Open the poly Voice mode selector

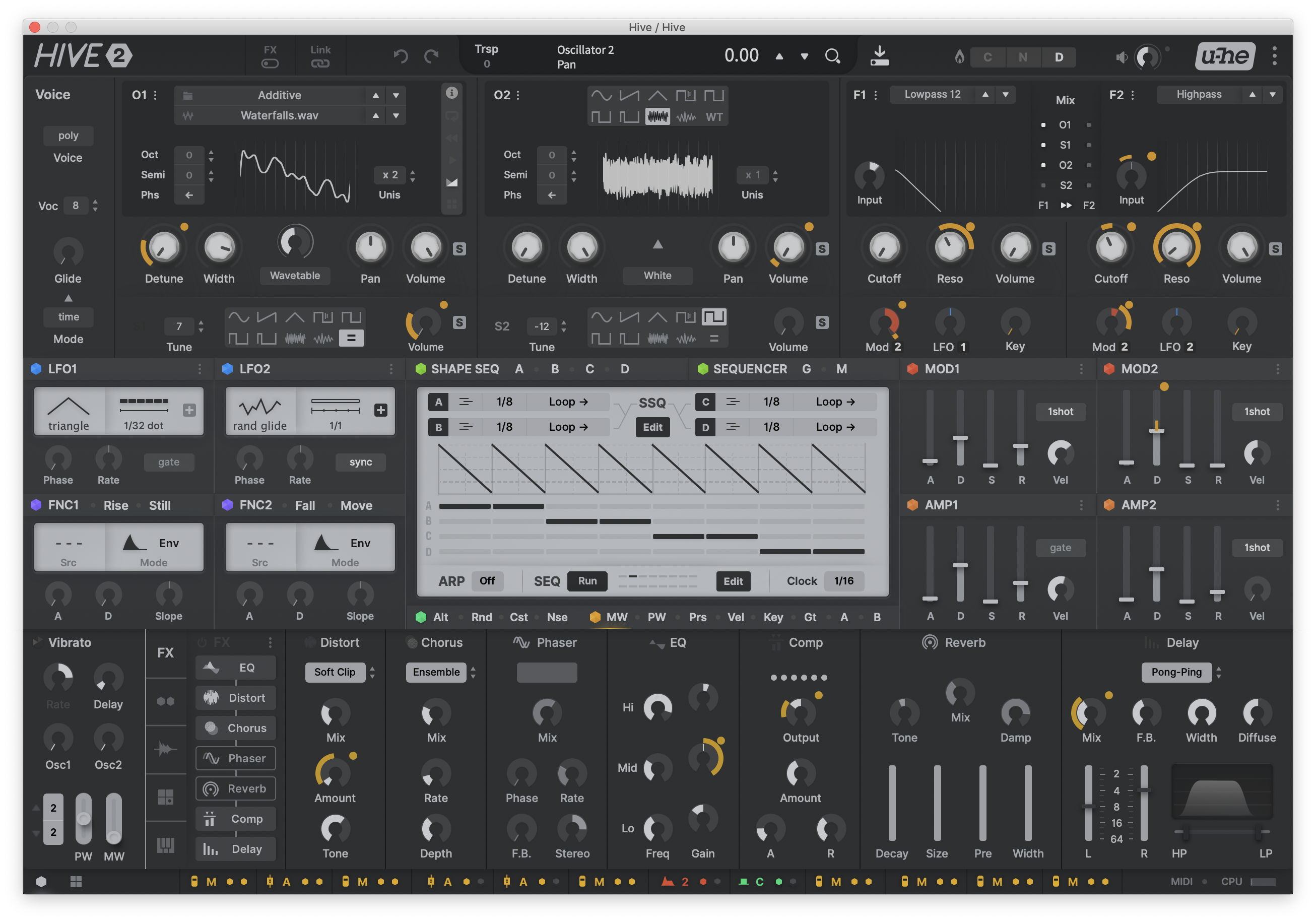pos(68,136)
